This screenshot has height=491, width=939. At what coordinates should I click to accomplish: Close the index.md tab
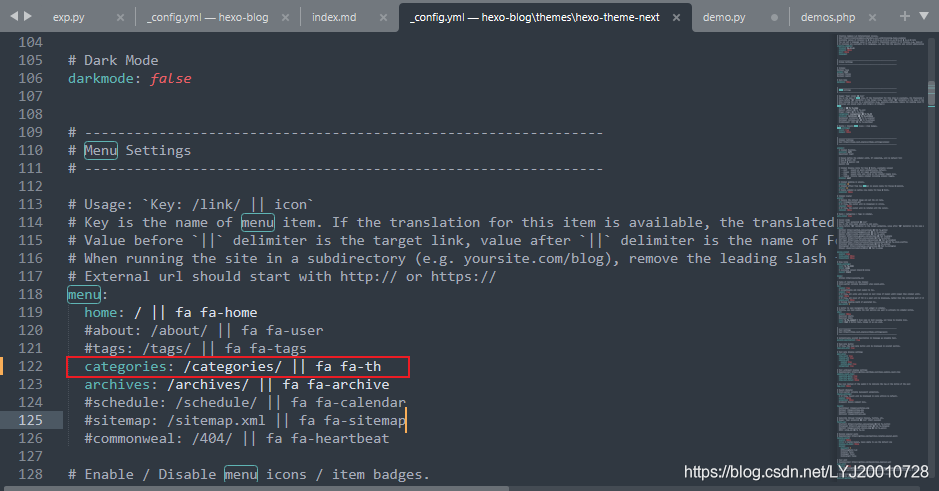(384, 17)
